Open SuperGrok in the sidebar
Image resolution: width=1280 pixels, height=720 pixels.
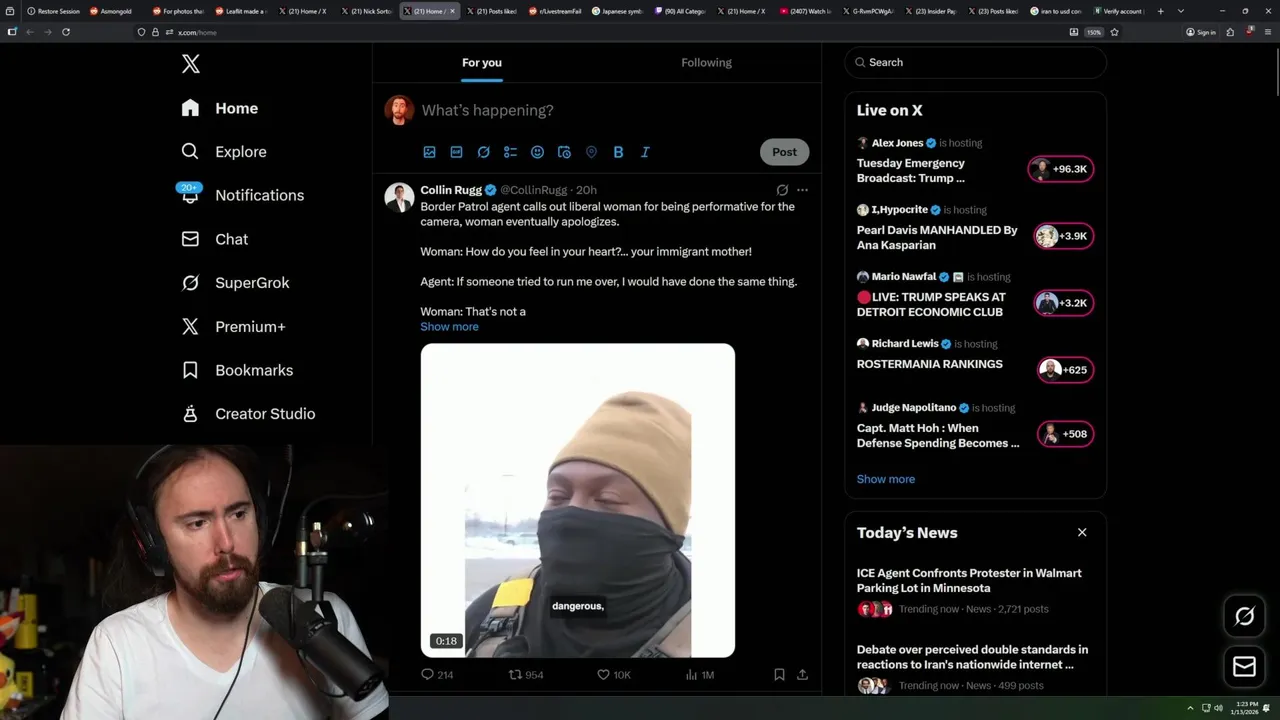[236, 283]
